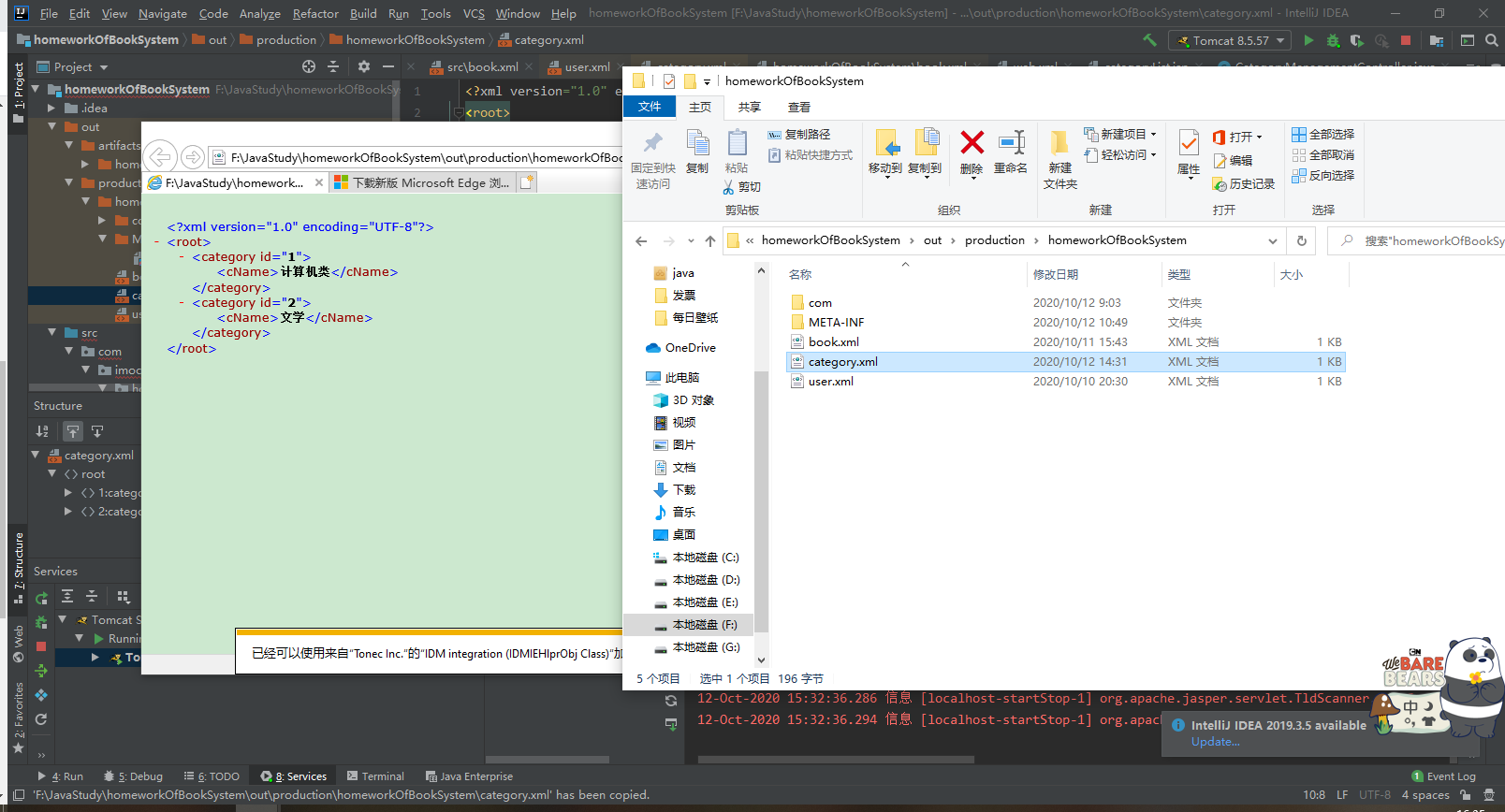Click 反向选择 (Invert selection) in ribbon
The width and height of the screenshot is (1505, 812).
pyautogui.click(x=1323, y=175)
